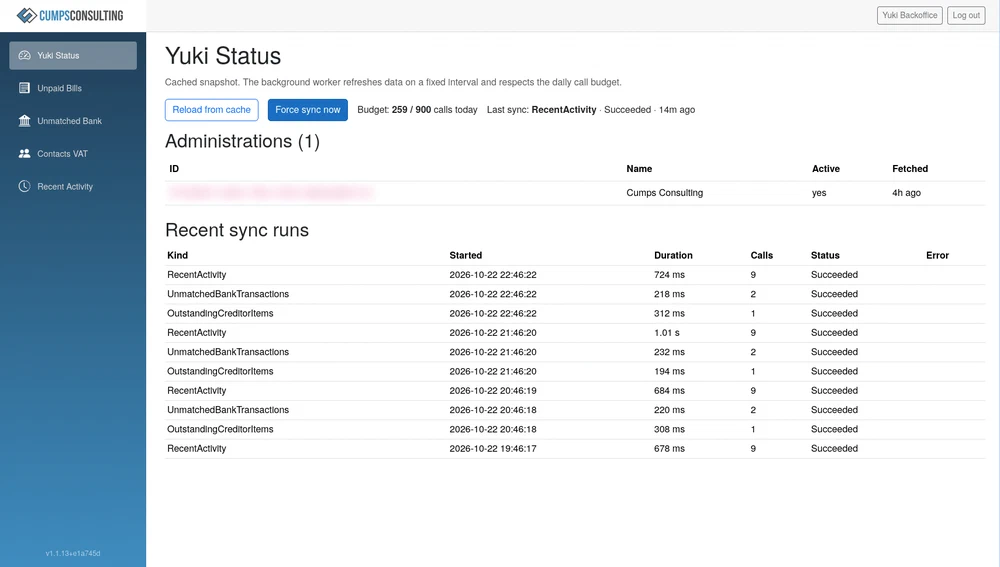Click the Yuki Status gauge icon
1000x567 pixels.
(x=24, y=55)
